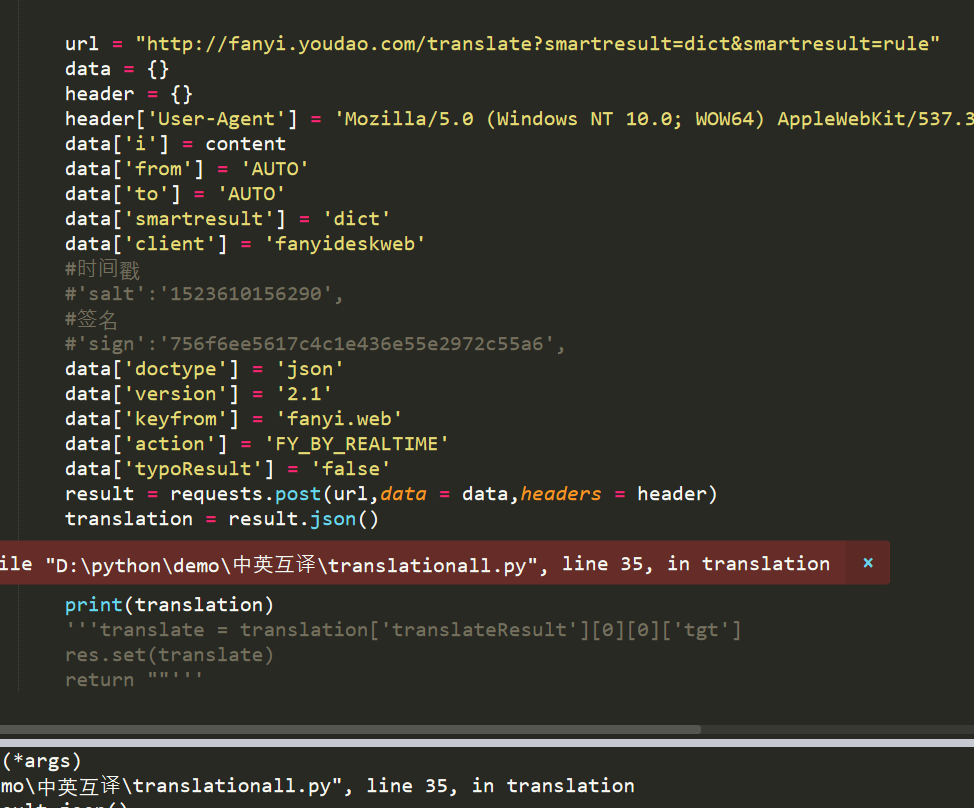Click the 'content' variable in data['i'] line
The width and height of the screenshot is (974, 808).
point(245,144)
